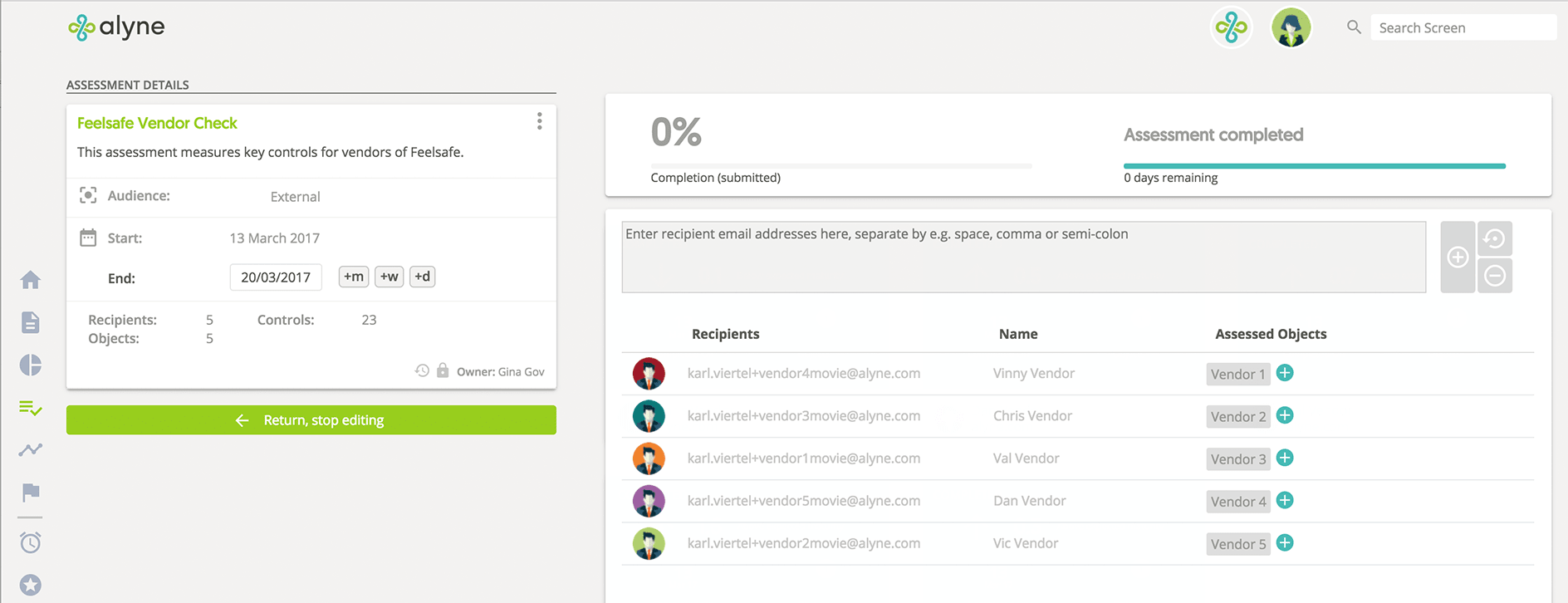Open the documents sidebar icon
Image resolution: width=1568 pixels, height=603 pixels.
tap(31, 322)
